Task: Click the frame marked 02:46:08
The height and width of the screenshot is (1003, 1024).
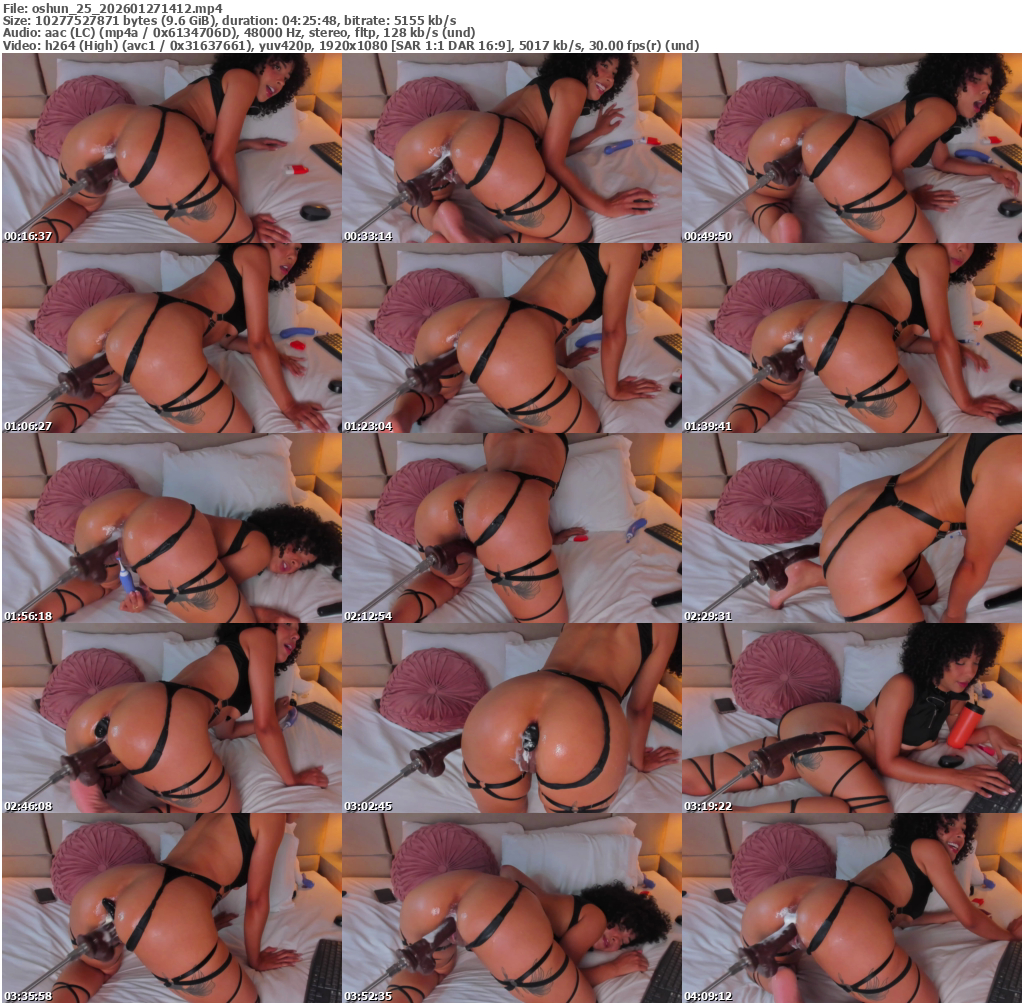Action: (172, 718)
